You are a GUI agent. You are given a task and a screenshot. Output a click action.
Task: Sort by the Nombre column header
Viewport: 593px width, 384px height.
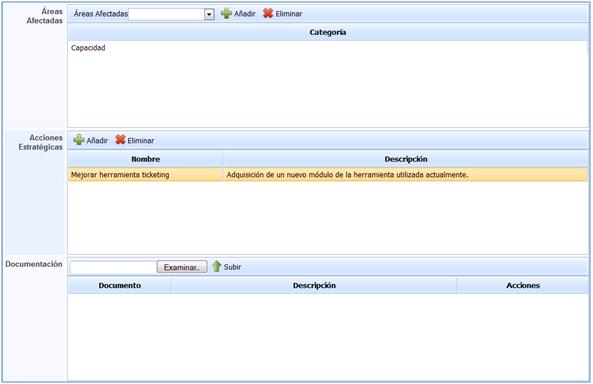(x=145, y=159)
